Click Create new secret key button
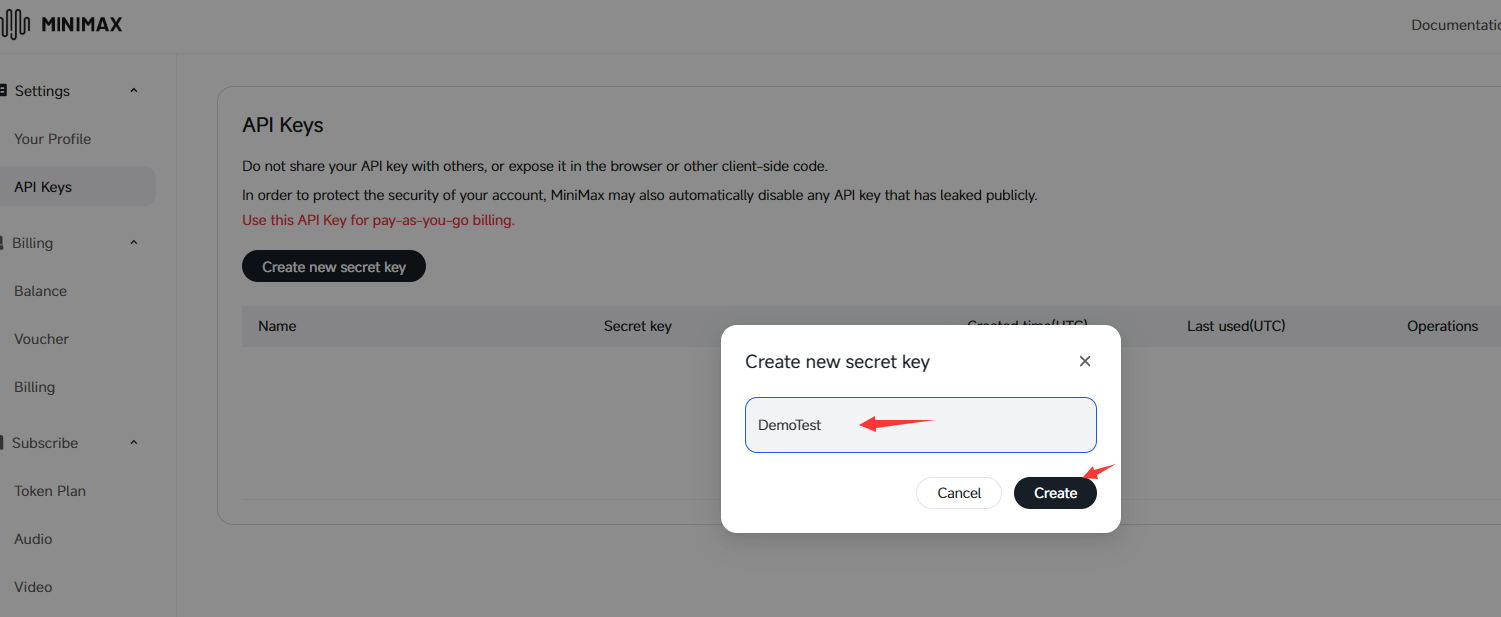The height and width of the screenshot is (617, 1501). click(334, 267)
